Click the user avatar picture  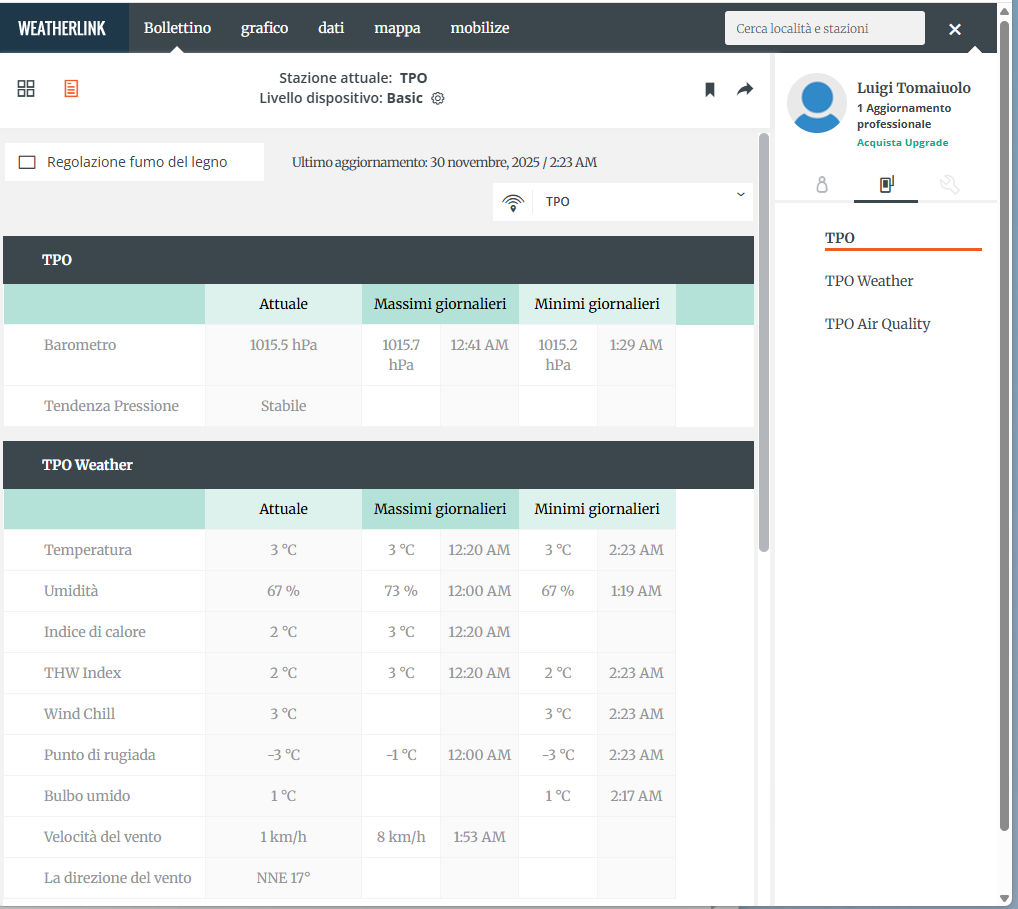click(x=816, y=103)
